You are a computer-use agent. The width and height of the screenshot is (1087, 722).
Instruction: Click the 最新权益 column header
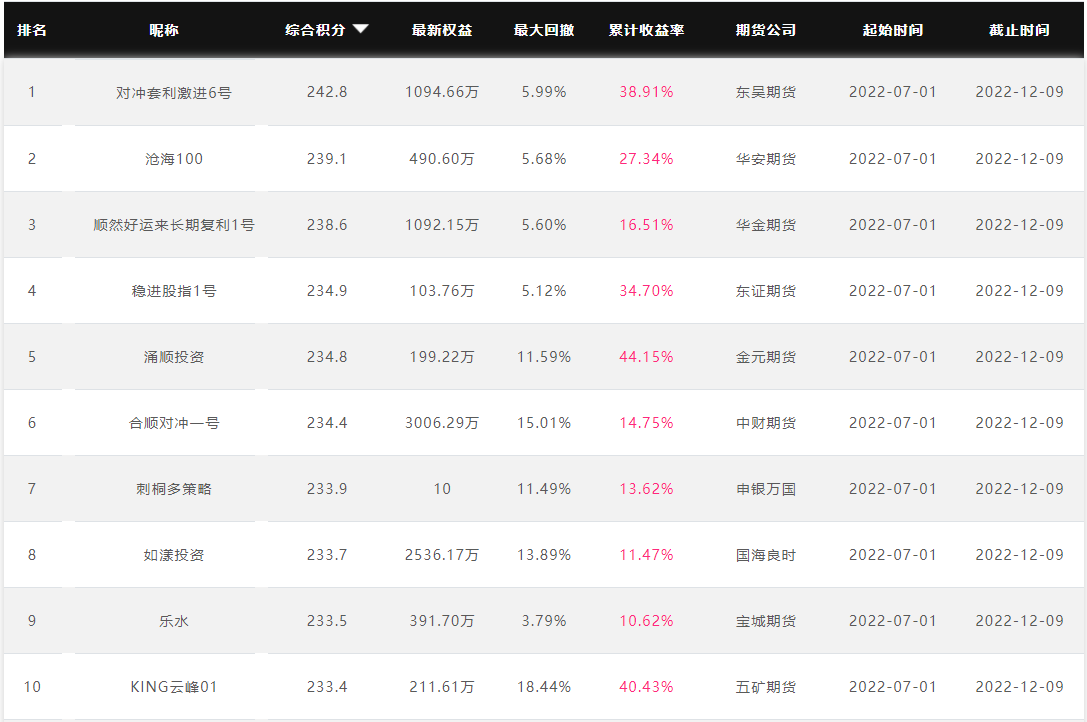point(442,30)
